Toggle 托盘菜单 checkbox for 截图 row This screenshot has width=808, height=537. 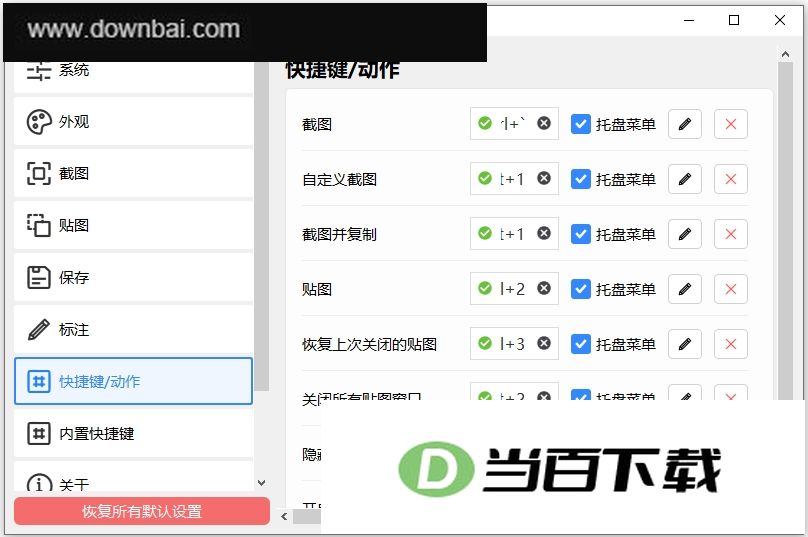click(x=581, y=124)
